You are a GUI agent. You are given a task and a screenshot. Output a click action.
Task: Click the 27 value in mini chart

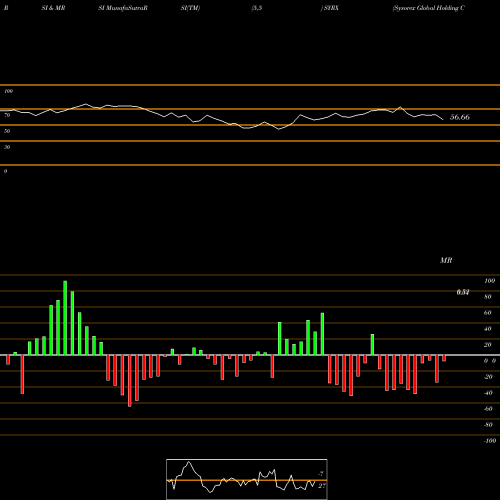322,486
